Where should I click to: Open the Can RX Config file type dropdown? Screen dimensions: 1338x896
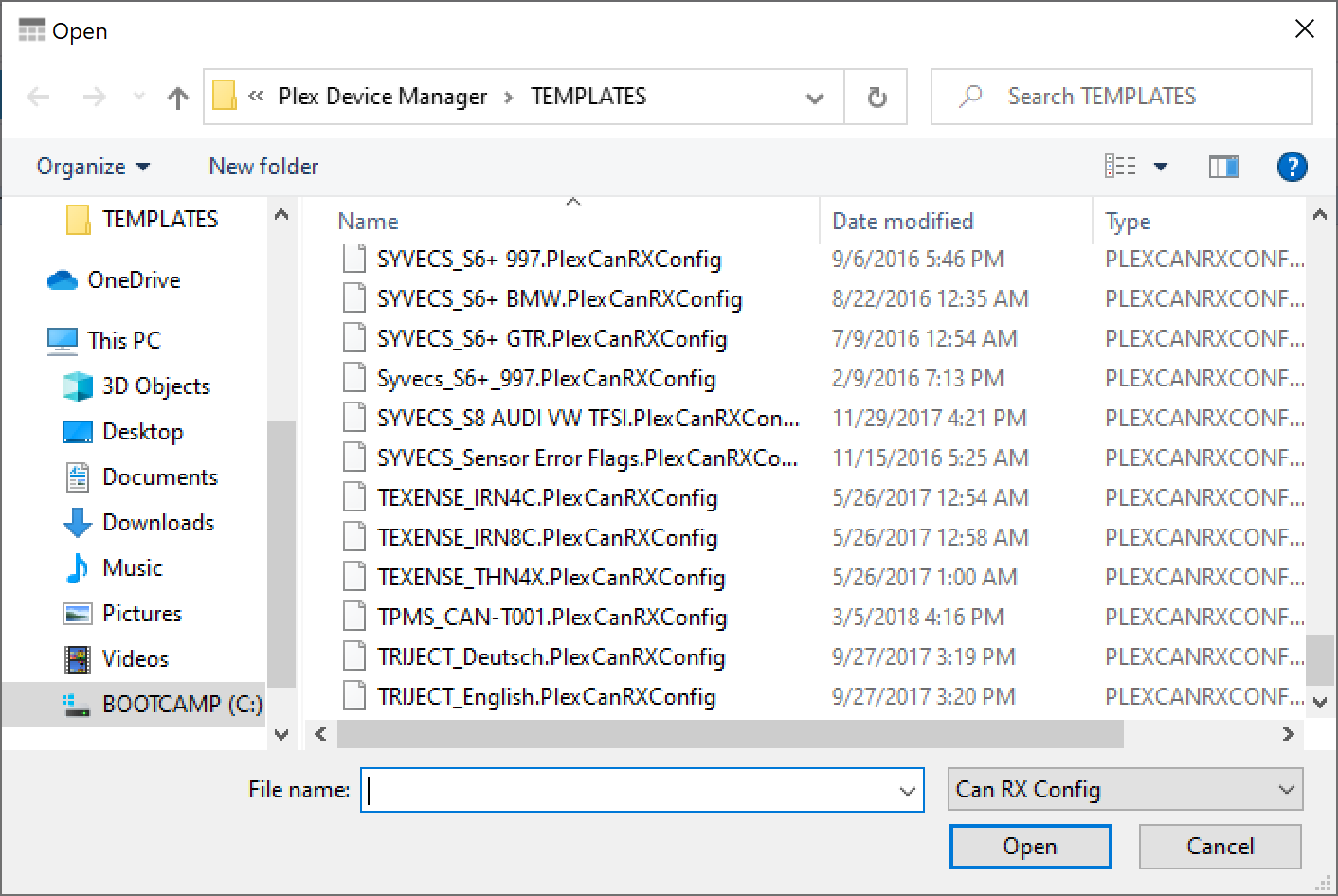point(1125,790)
